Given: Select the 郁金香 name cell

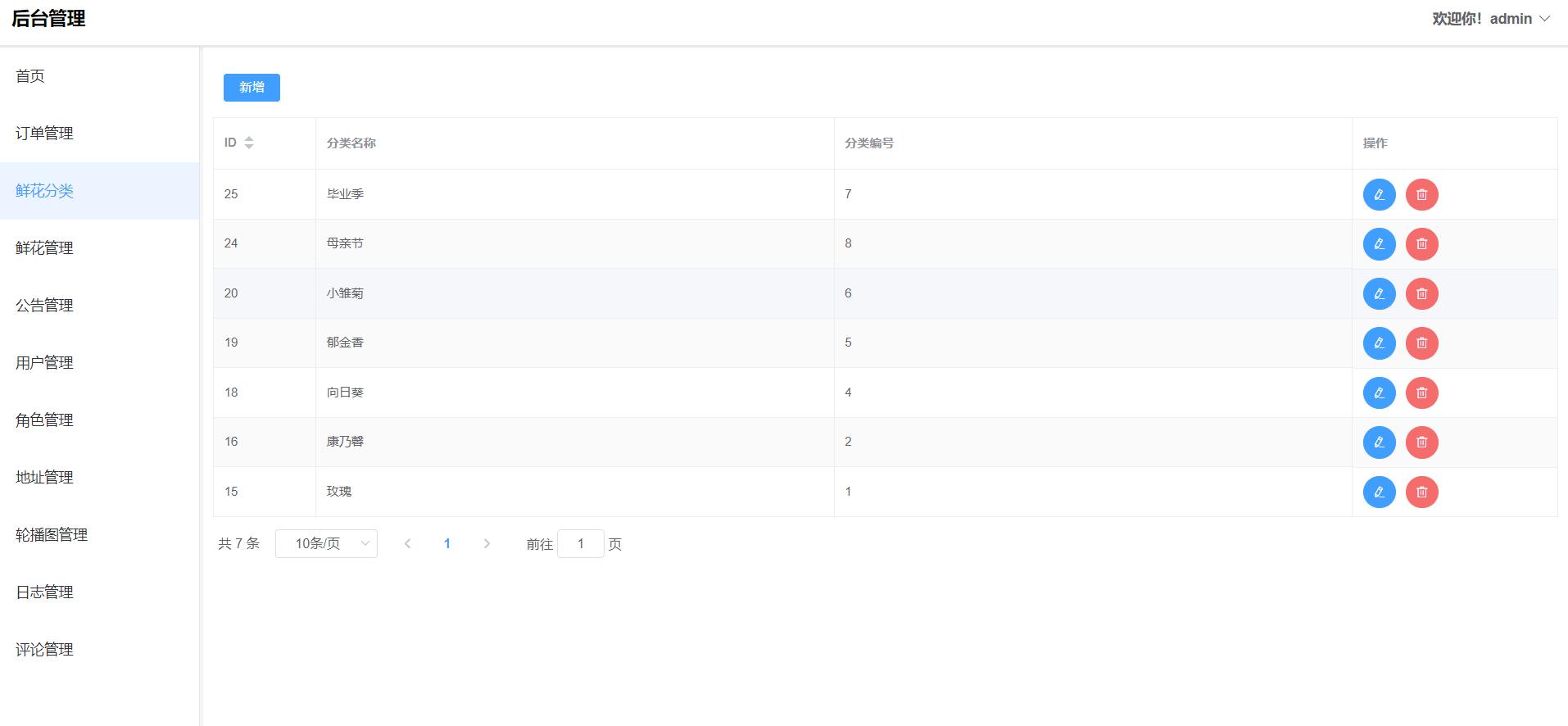Looking at the screenshot, I should (x=574, y=343).
